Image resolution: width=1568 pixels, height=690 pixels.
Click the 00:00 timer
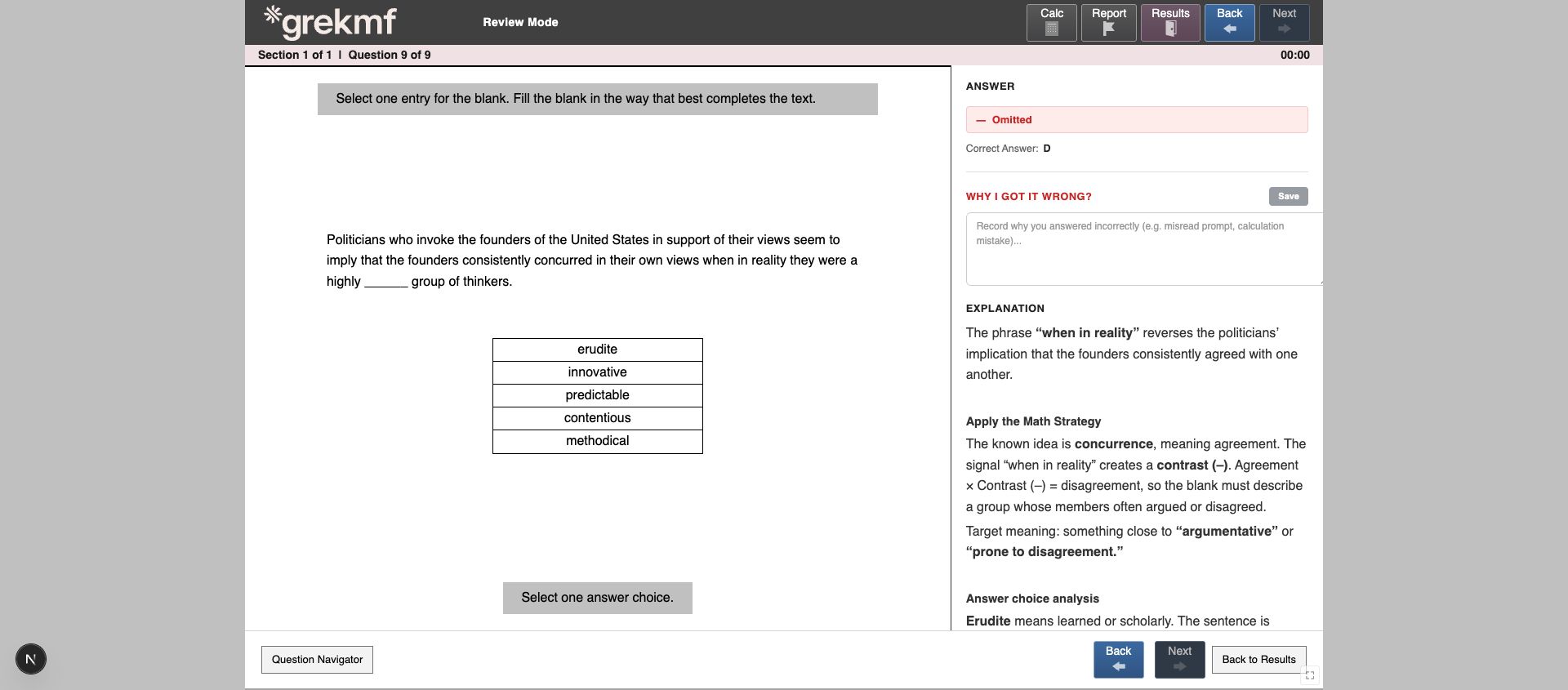click(1294, 55)
